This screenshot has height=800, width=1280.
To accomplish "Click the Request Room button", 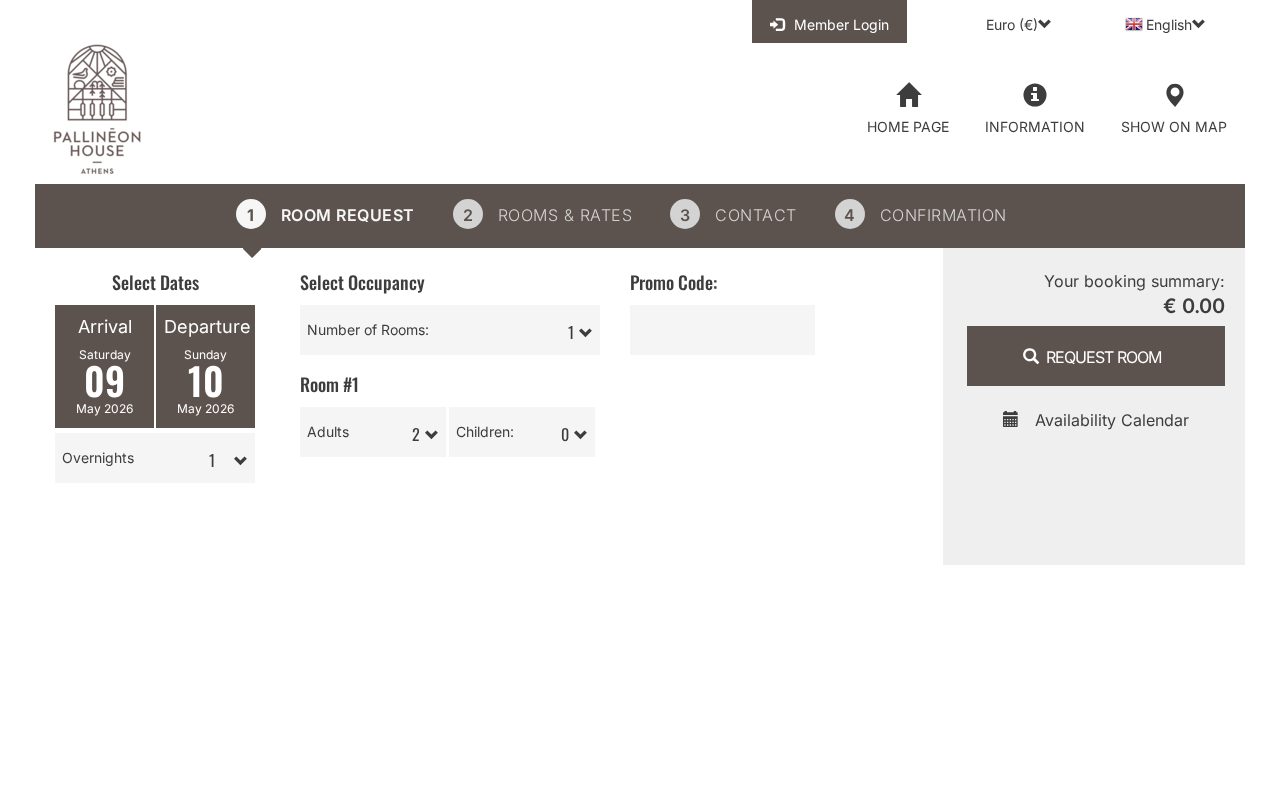I will tap(1096, 356).
